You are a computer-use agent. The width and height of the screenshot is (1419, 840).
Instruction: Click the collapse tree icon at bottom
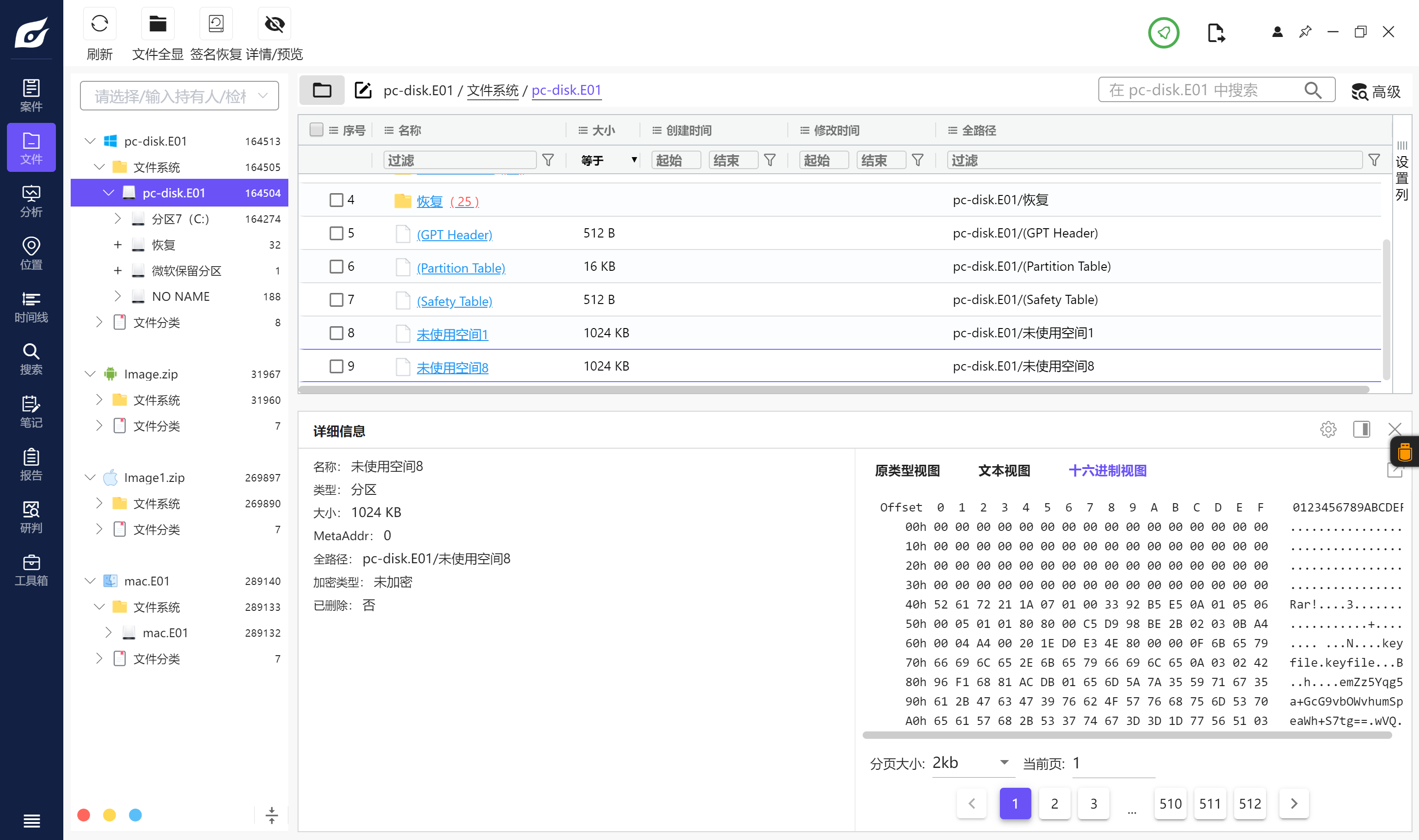(272, 815)
